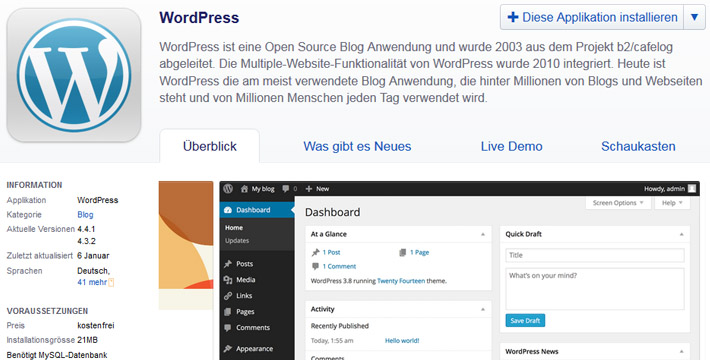This screenshot has width=710, height=360.
Task: Collapse the WordPress News panel
Action: (x=681, y=351)
